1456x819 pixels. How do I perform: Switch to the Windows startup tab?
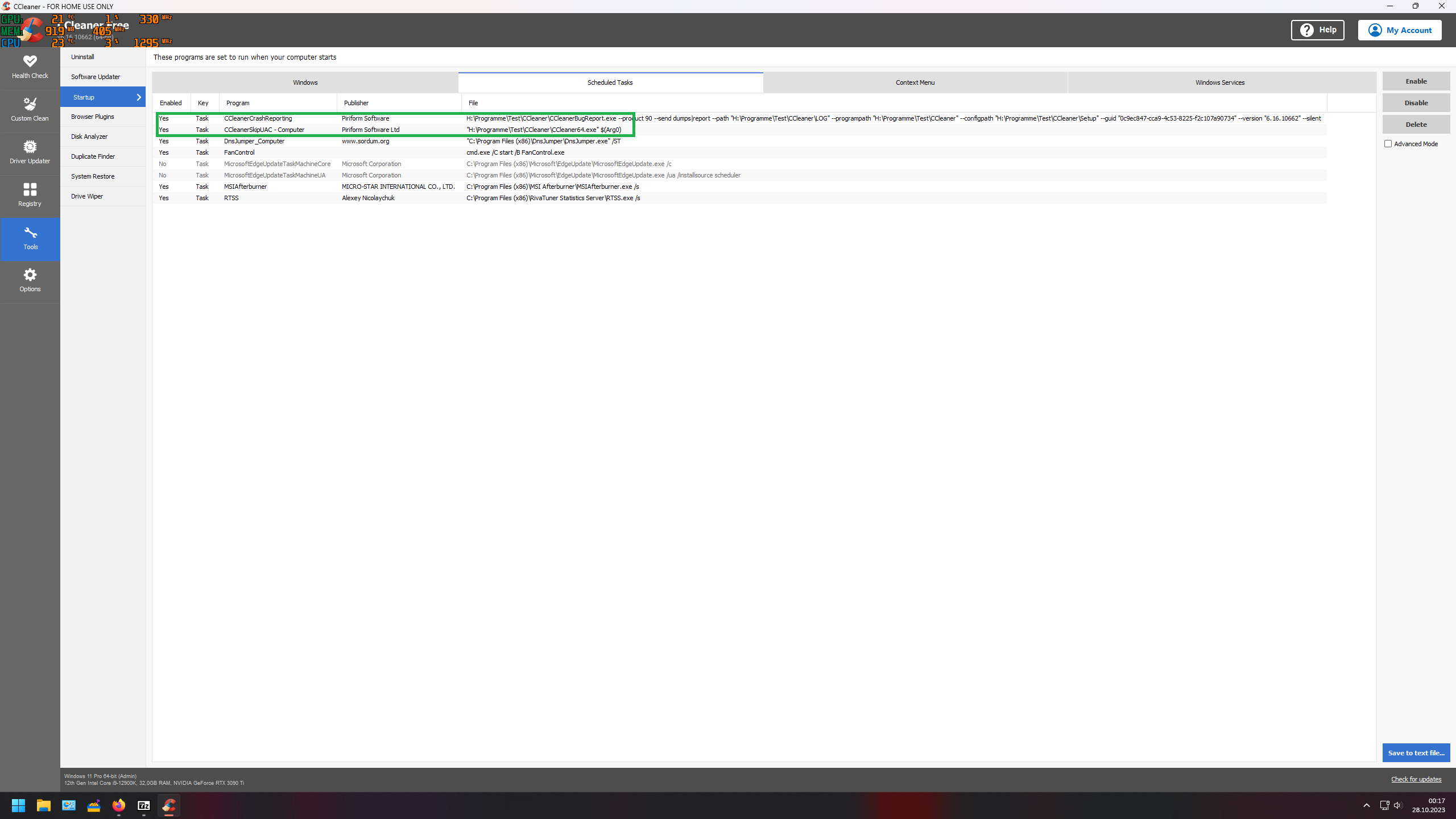[x=305, y=82]
